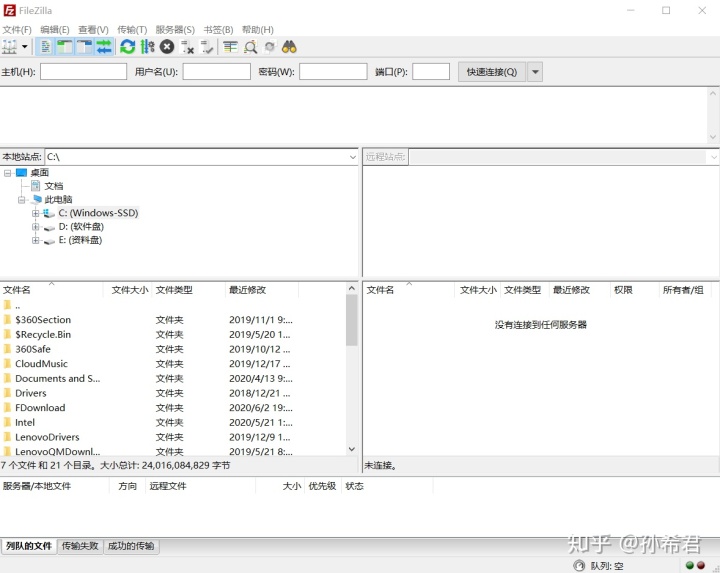This screenshot has width=720, height=573.
Task: Search for files with binoculars icon
Action: click(x=289, y=47)
